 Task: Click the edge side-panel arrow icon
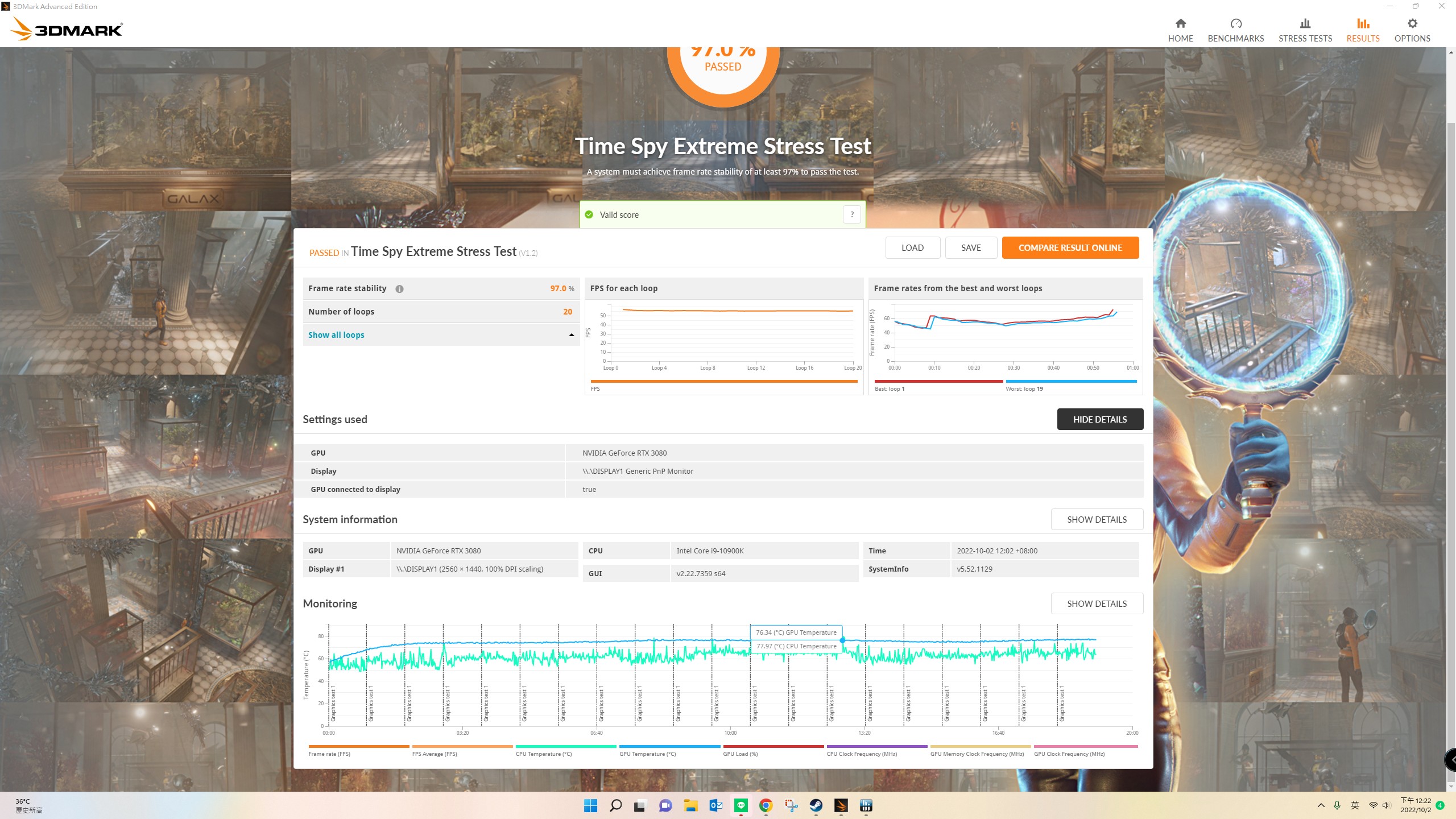point(1451,760)
